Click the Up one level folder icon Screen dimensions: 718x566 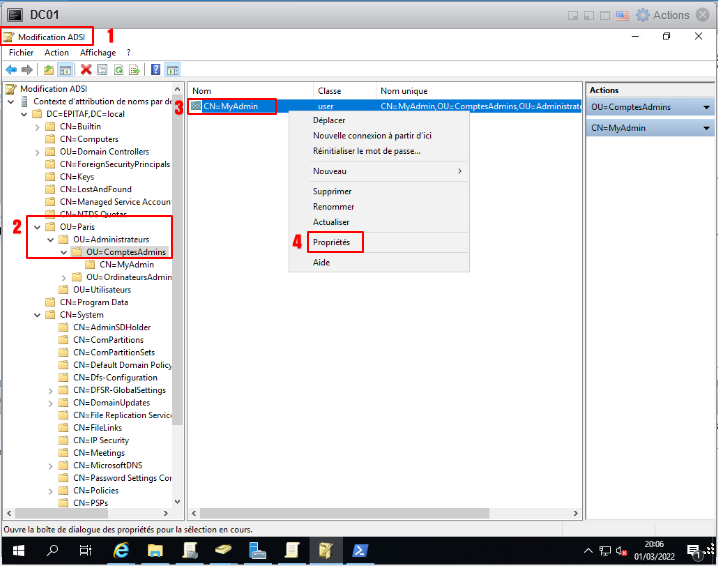coord(49,70)
